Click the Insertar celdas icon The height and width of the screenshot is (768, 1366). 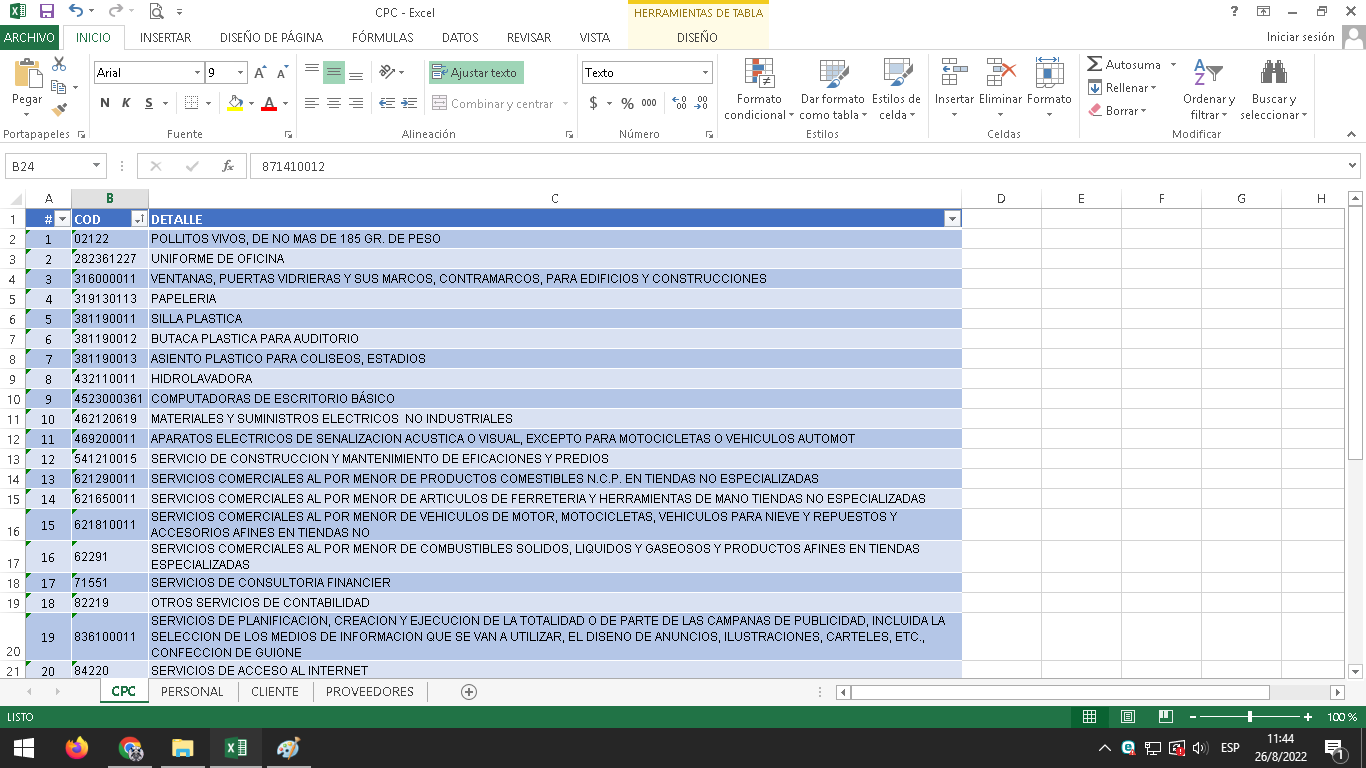(953, 74)
